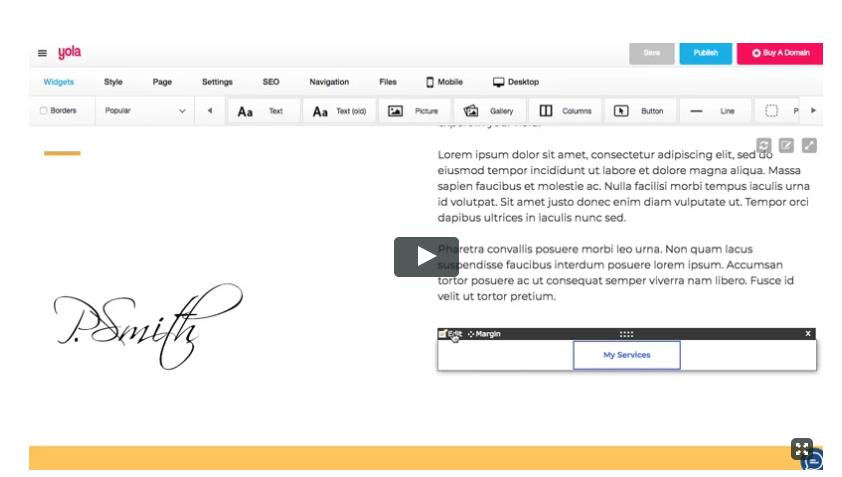Insert a Line widget
Viewport: 842px width, 477px height.
click(714, 111)
